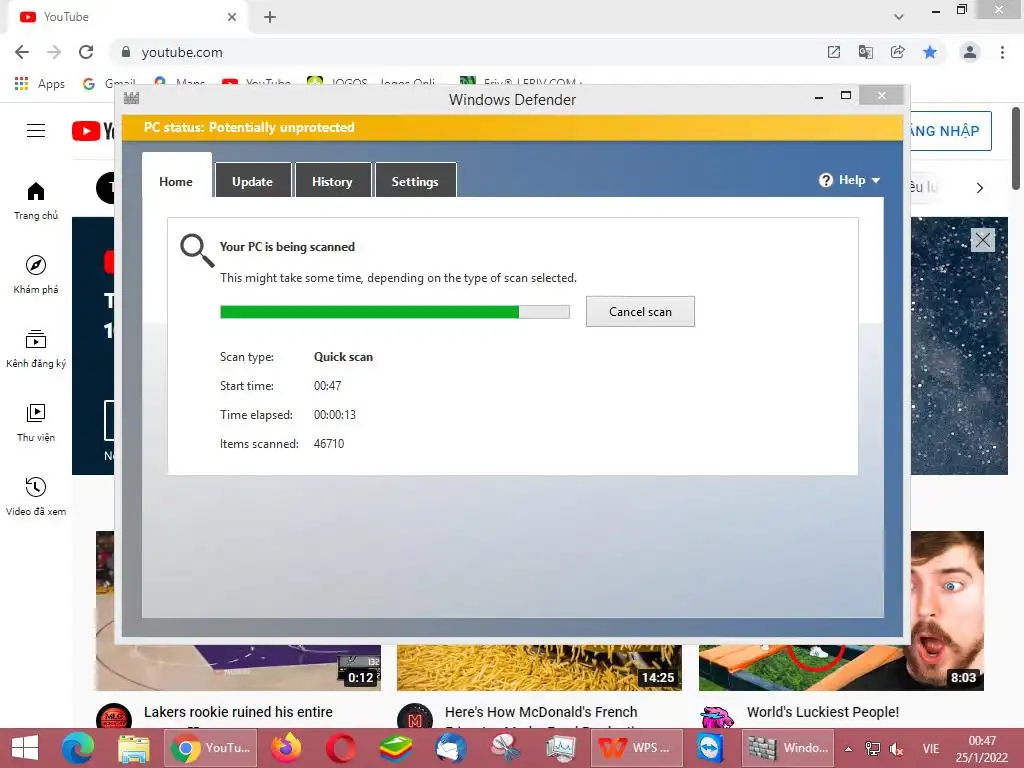Viewport: 1024px width, 768px height.
Task: Open the network tray icon
Action: point(872,749)
